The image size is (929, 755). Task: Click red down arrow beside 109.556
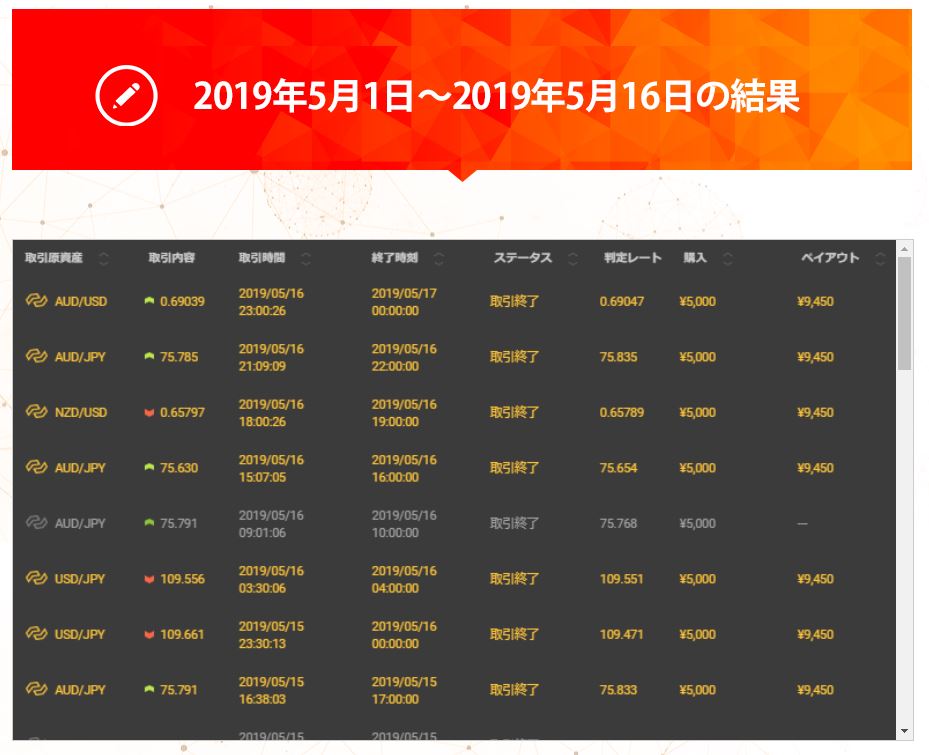click(149, 579)
